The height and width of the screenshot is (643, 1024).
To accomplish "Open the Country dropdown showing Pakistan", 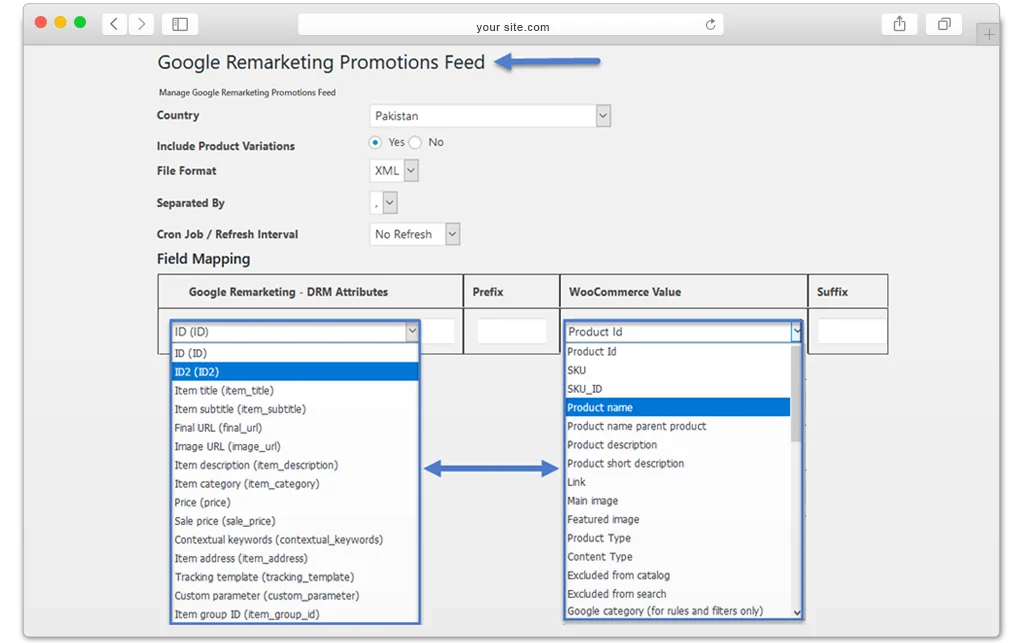I will [490, 116].
